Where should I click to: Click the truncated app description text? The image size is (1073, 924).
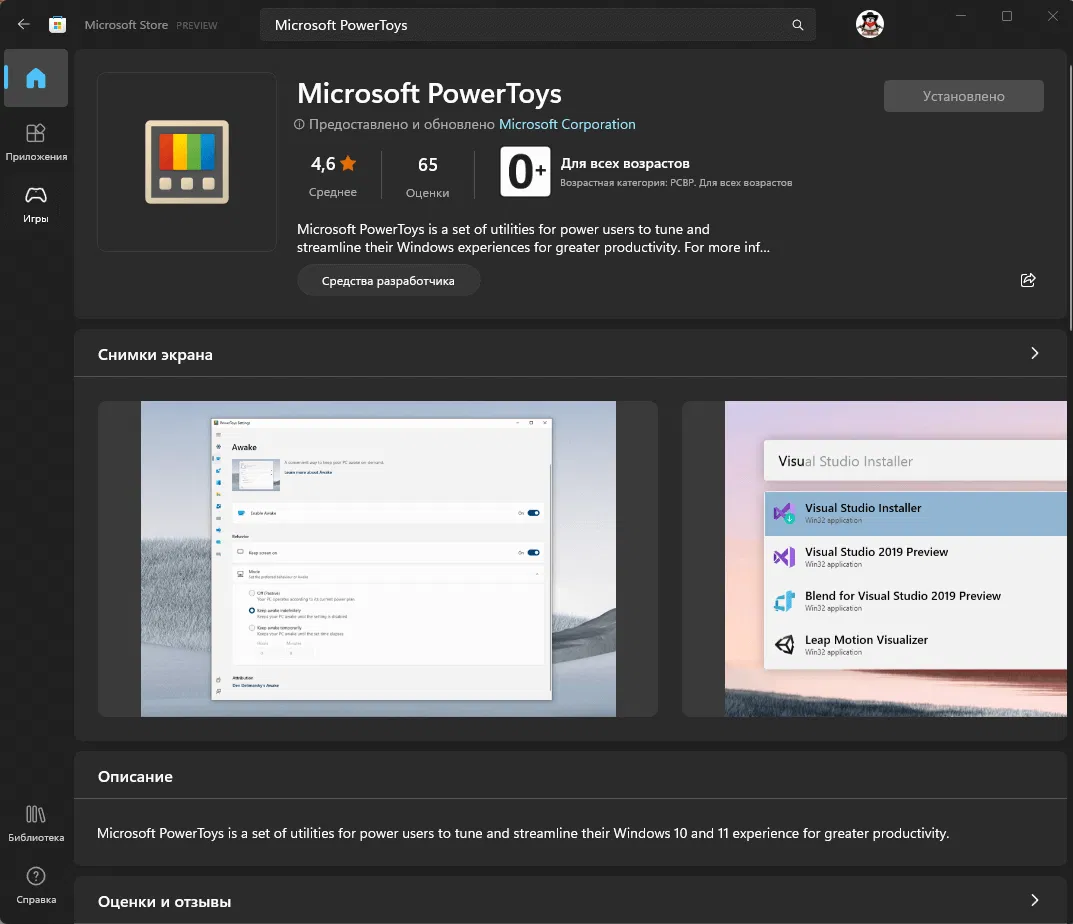point(533,238)
